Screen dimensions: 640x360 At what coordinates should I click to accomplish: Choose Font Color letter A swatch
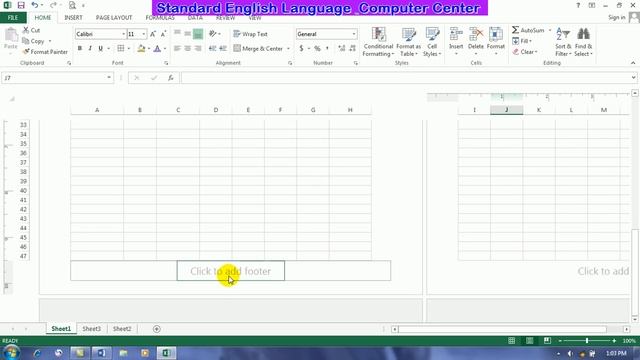coord(157,49)
